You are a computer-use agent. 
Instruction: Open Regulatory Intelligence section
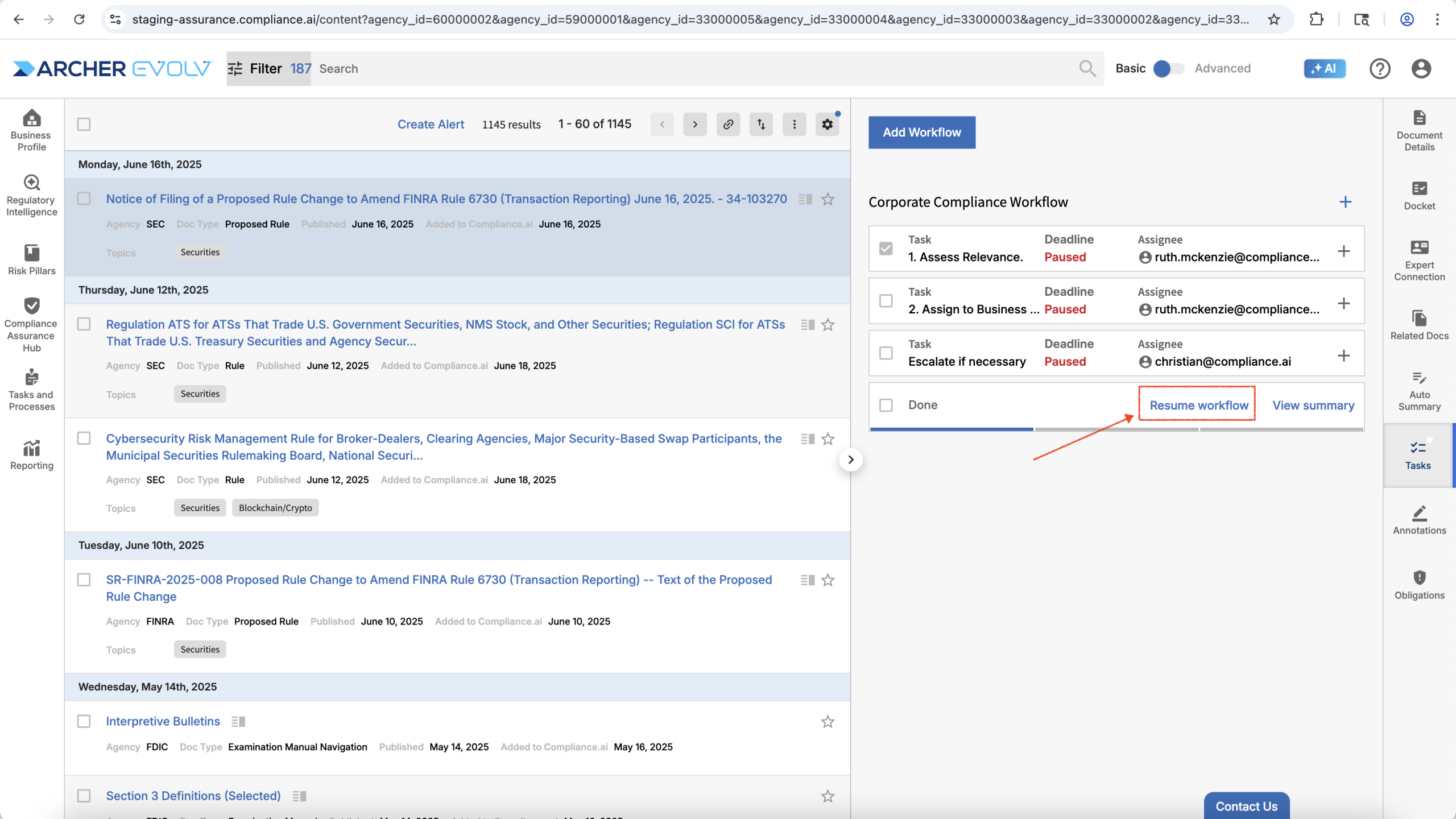(x=31, y=196)
